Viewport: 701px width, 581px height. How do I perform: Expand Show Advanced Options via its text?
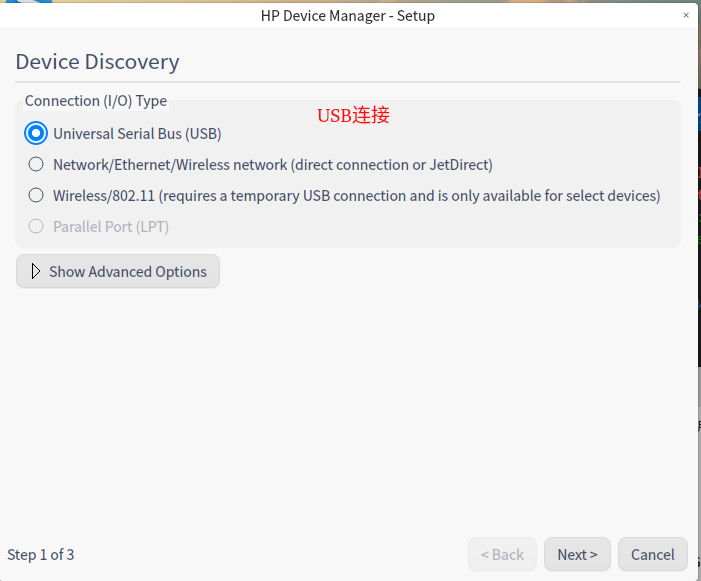128,271
